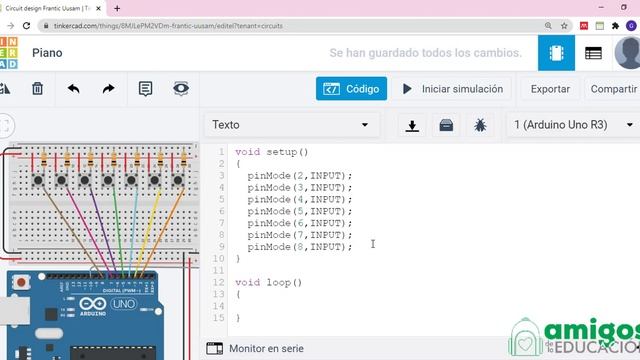Image resolution: width=640 pixels, height=360 pixels.
Task: Switch to component list view
Action: (593, 53)
